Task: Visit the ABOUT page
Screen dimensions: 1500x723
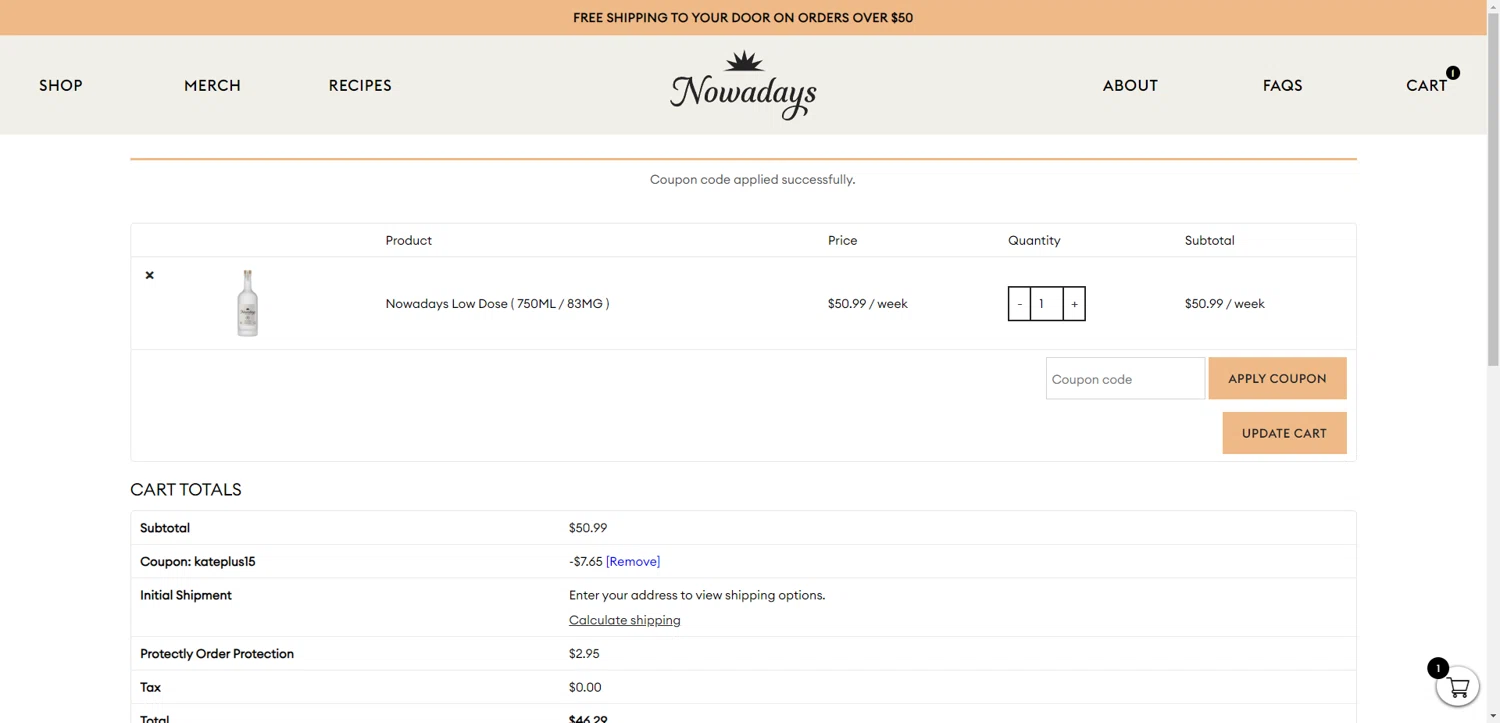Action: [1130, 86]
